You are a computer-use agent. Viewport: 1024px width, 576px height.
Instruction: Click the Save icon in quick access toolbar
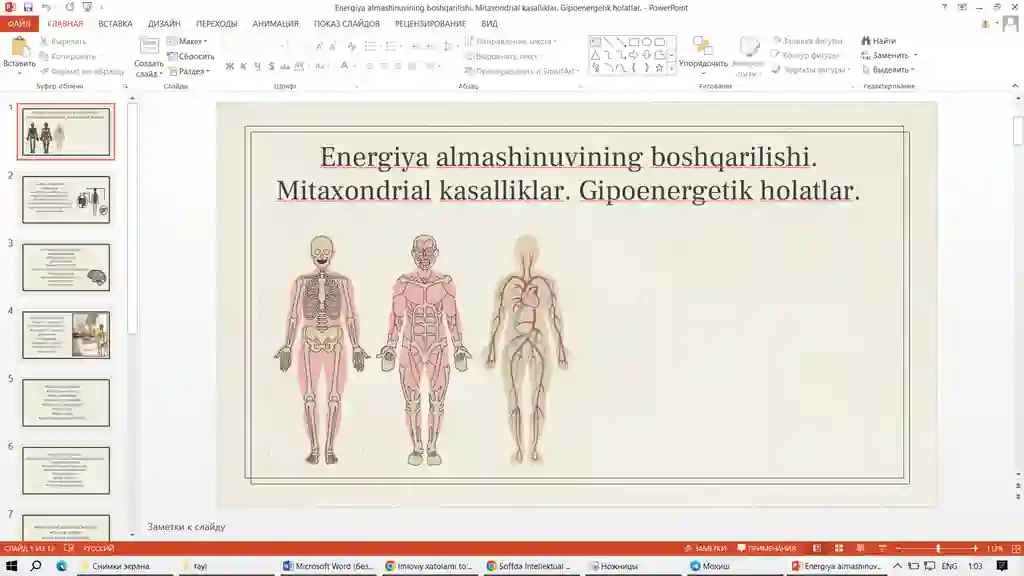click(x=28, y=7)
